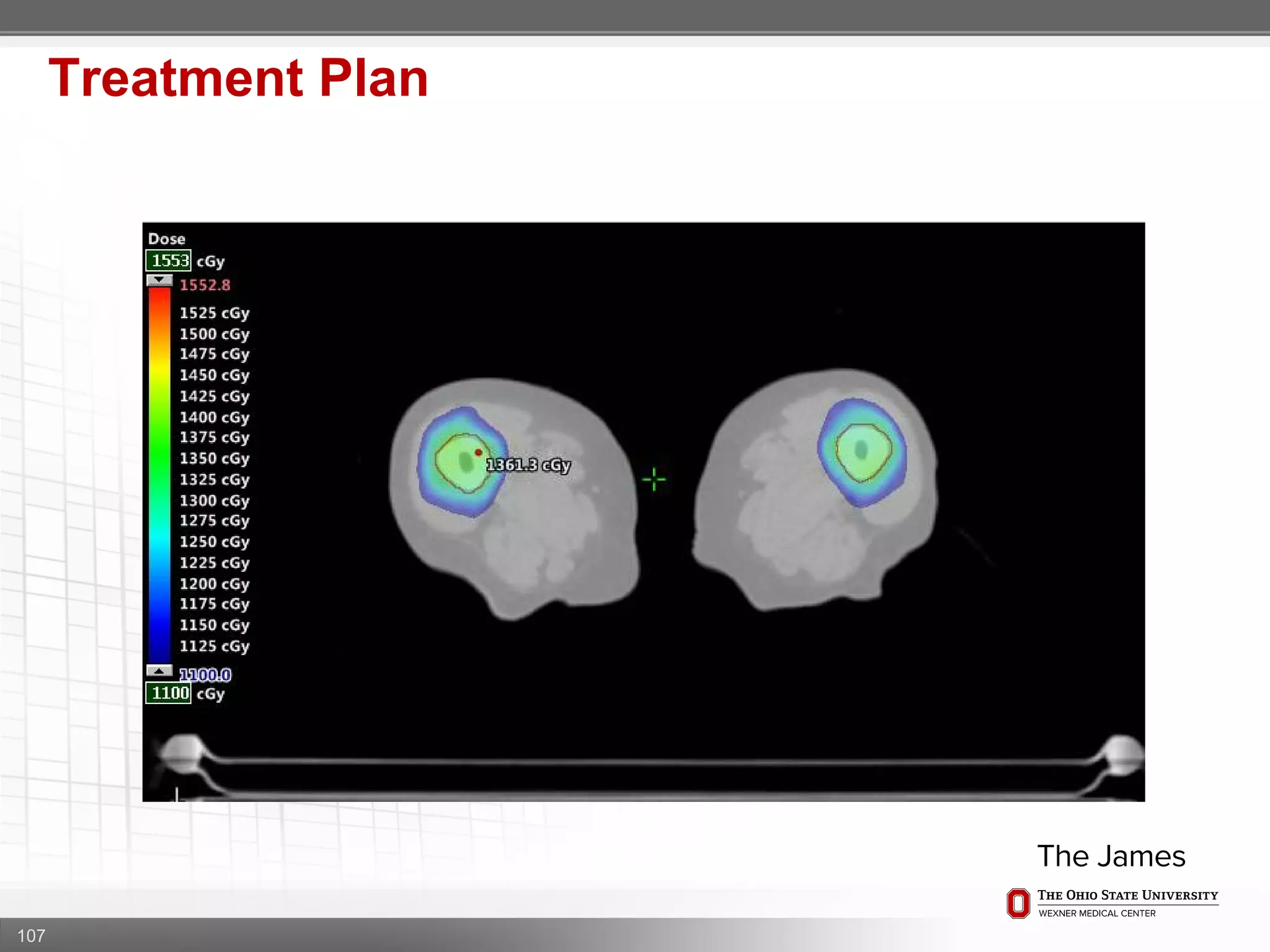Click the left leg dose colorwash region
The height and width of the screenshot is (952, 1270).
463,462
